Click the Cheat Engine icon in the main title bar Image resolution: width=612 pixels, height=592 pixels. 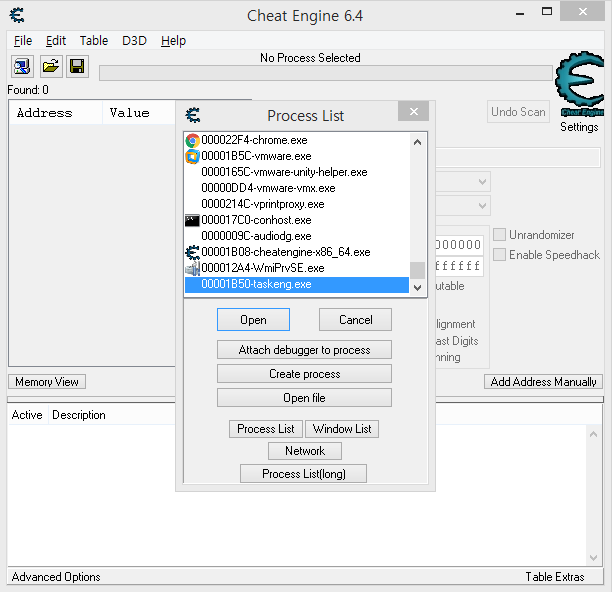coord(17,16)
